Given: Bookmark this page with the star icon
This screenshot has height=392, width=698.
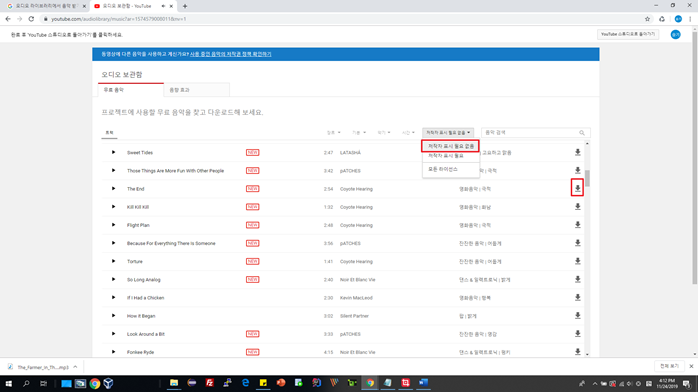Looking at the screenshot, I should pyautogui.click(x=647, y=19).
